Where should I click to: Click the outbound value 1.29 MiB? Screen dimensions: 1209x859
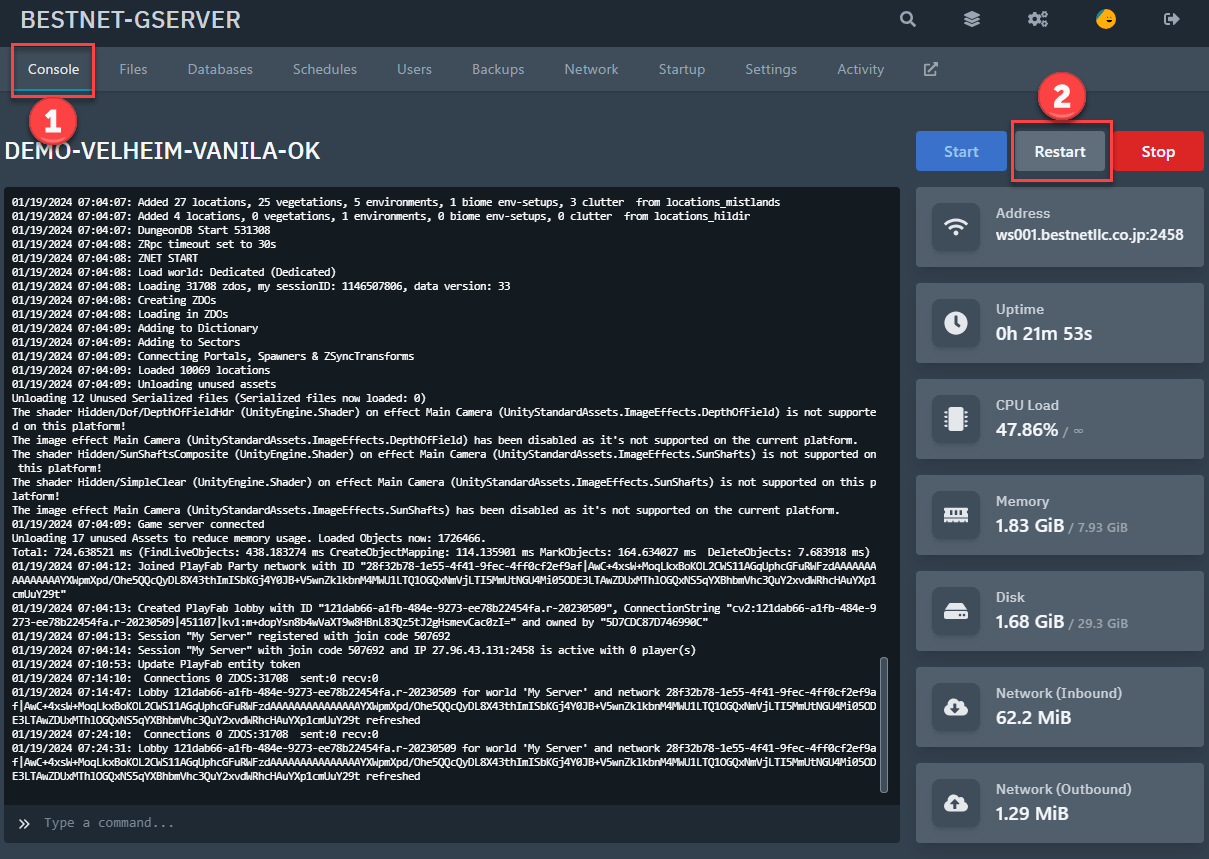(1032, 813)
